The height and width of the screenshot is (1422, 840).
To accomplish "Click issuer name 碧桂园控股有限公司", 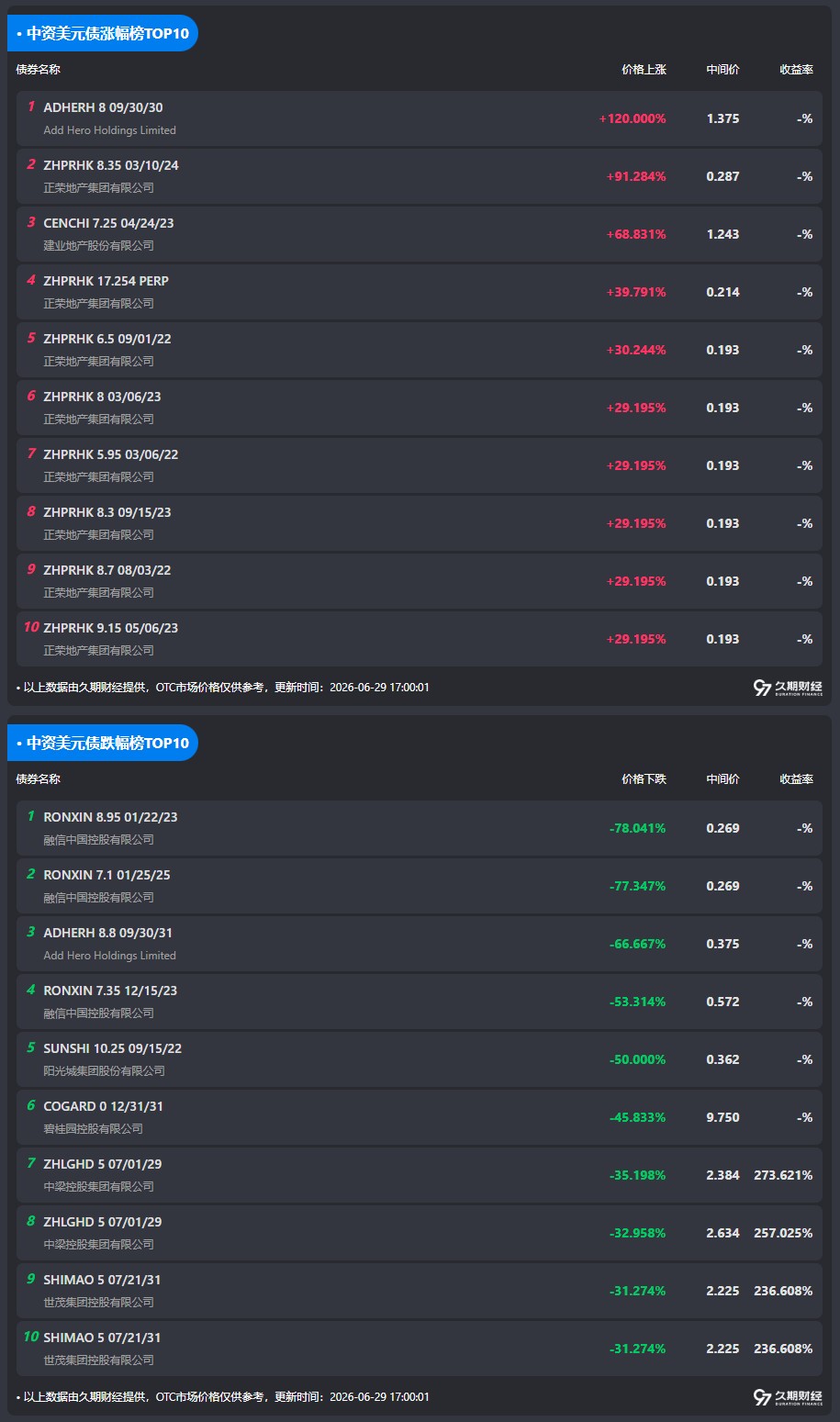I will (93, 1129).
